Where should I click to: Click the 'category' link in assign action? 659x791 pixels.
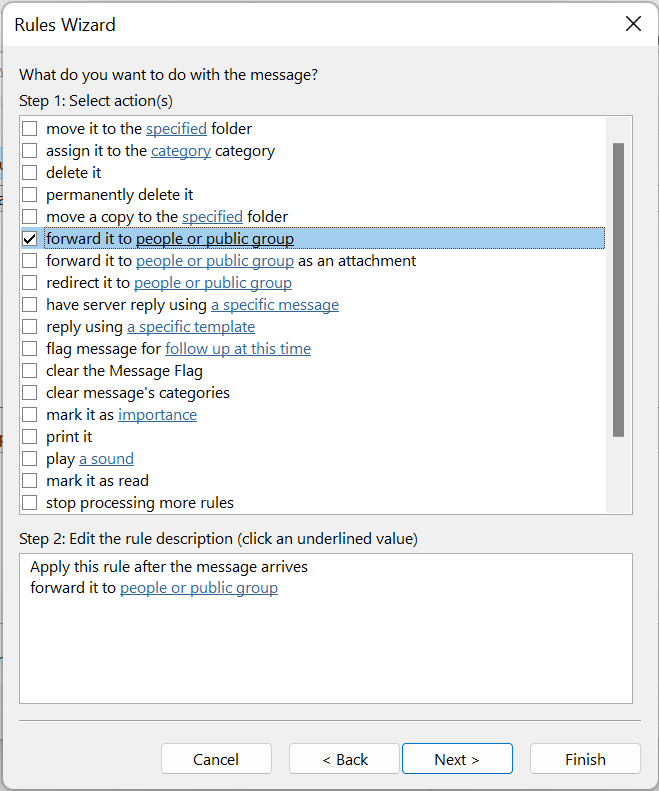click(x=181, y=151)
